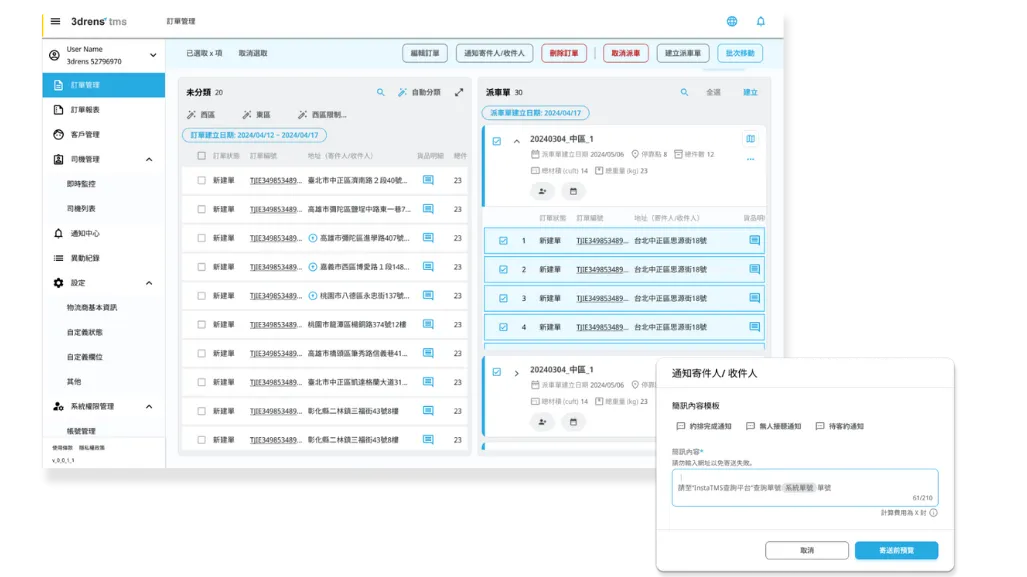Open item details for 濟南路 2 段 row
Screen dimensions: 1027x577
click(x=428, y=180)
